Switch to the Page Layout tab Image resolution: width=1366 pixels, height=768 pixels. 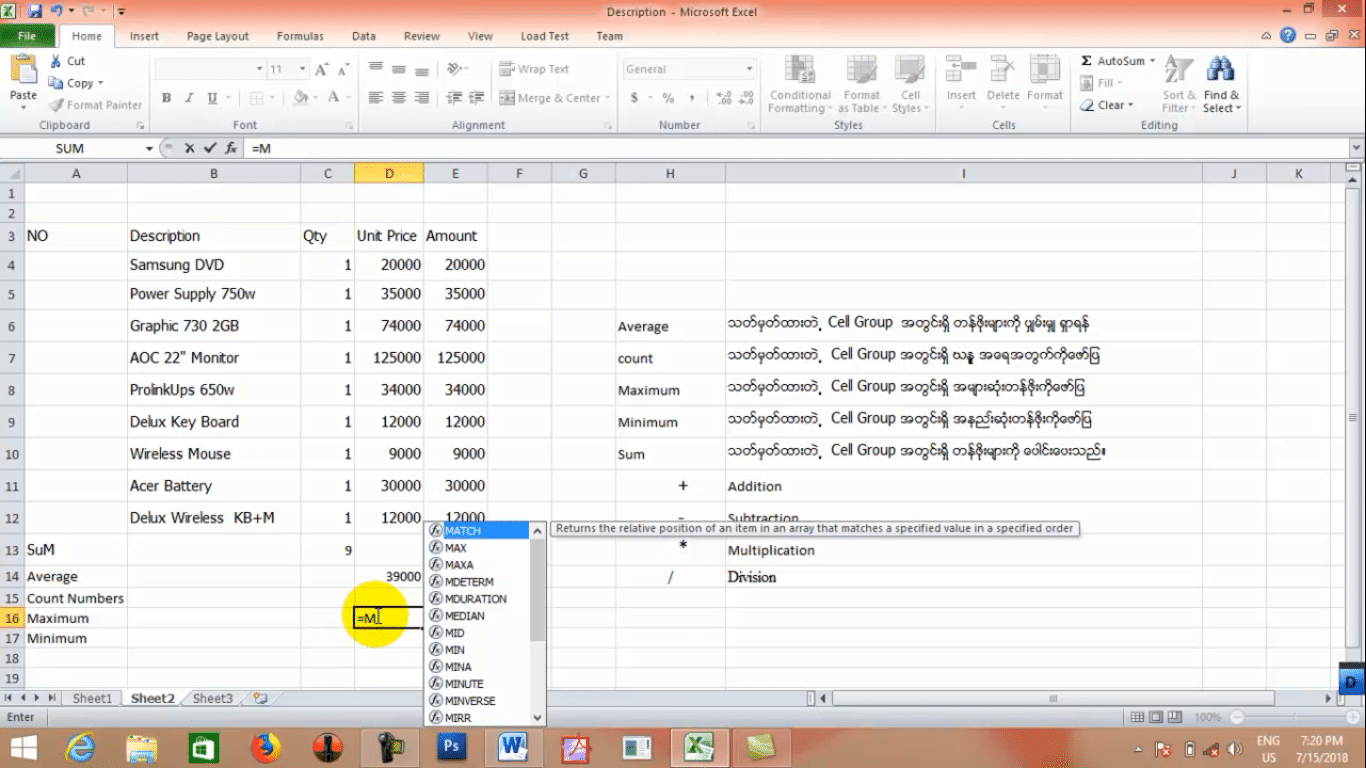coord(218,36)
